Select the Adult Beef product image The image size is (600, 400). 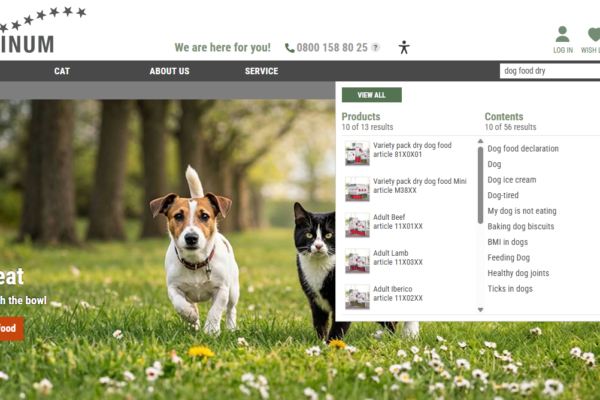pos(357,225)
